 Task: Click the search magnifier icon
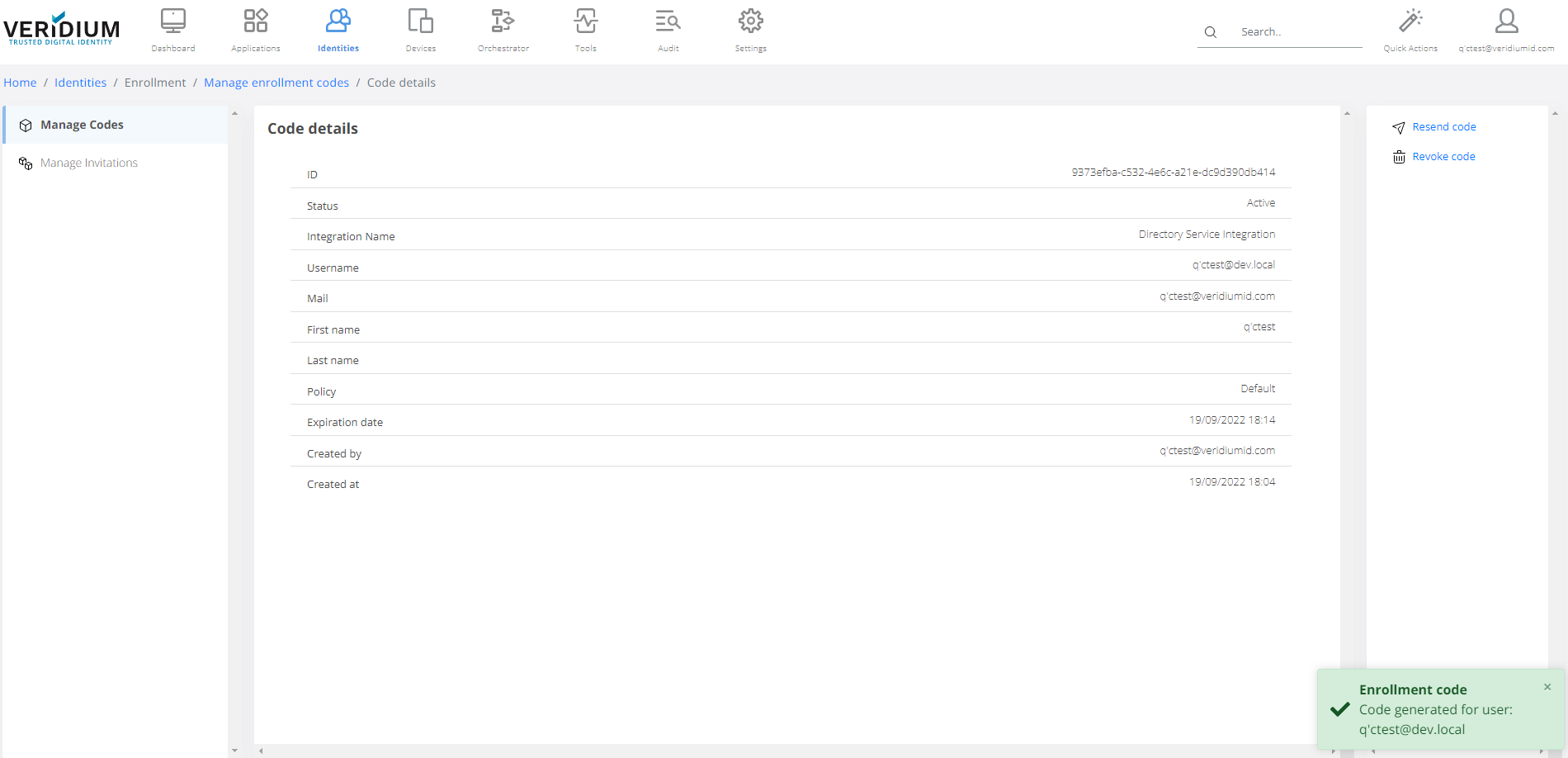pyautogui.click(x=1211, y=32)
